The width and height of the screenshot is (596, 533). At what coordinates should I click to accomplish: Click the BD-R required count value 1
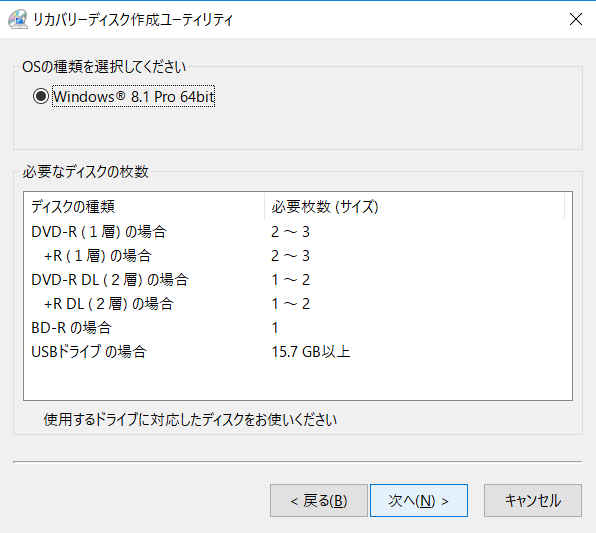point(275,328)
